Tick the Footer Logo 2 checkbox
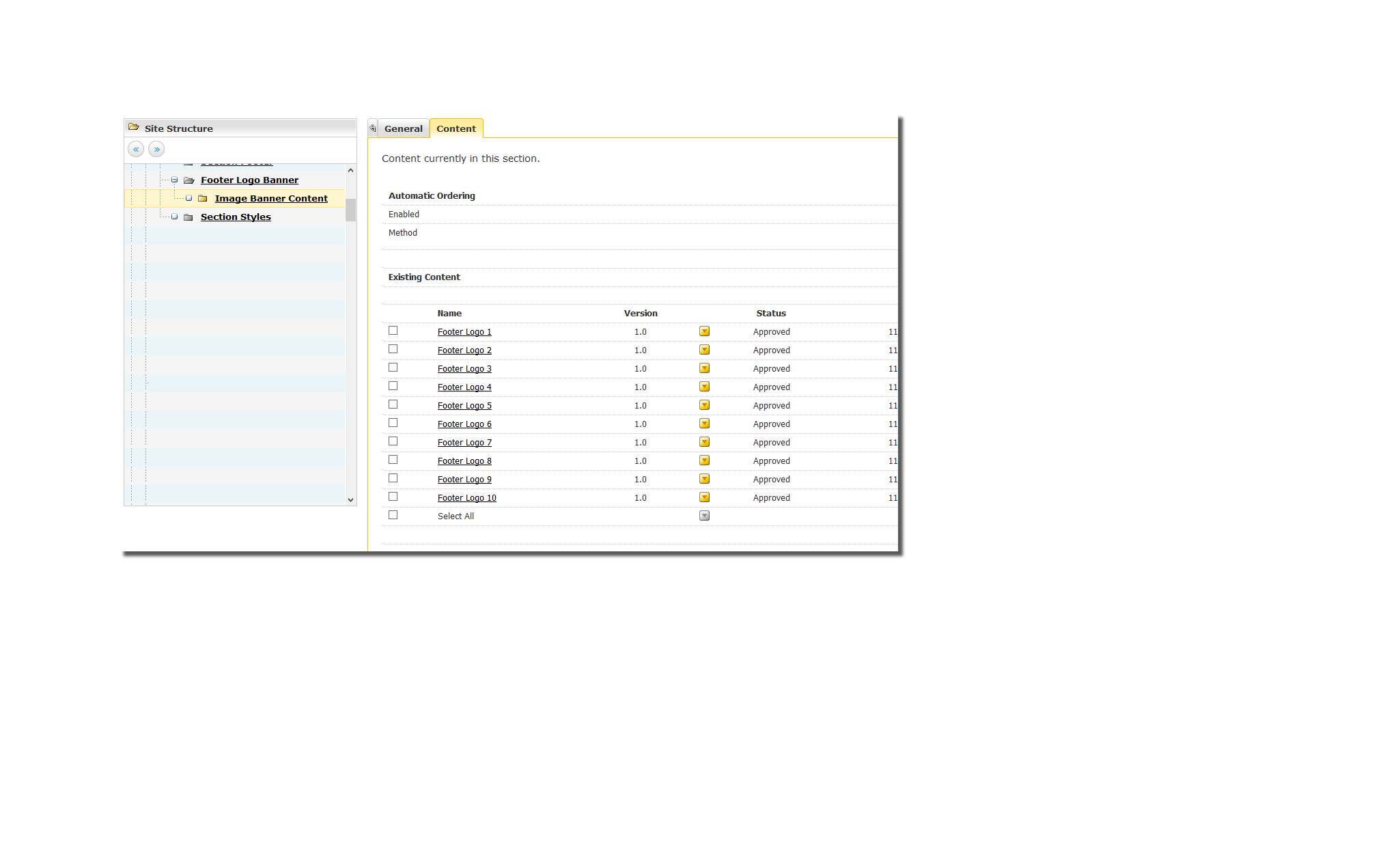Image resolution: width=1400 pixels, height=854 pixels. (x=393, y=349)
